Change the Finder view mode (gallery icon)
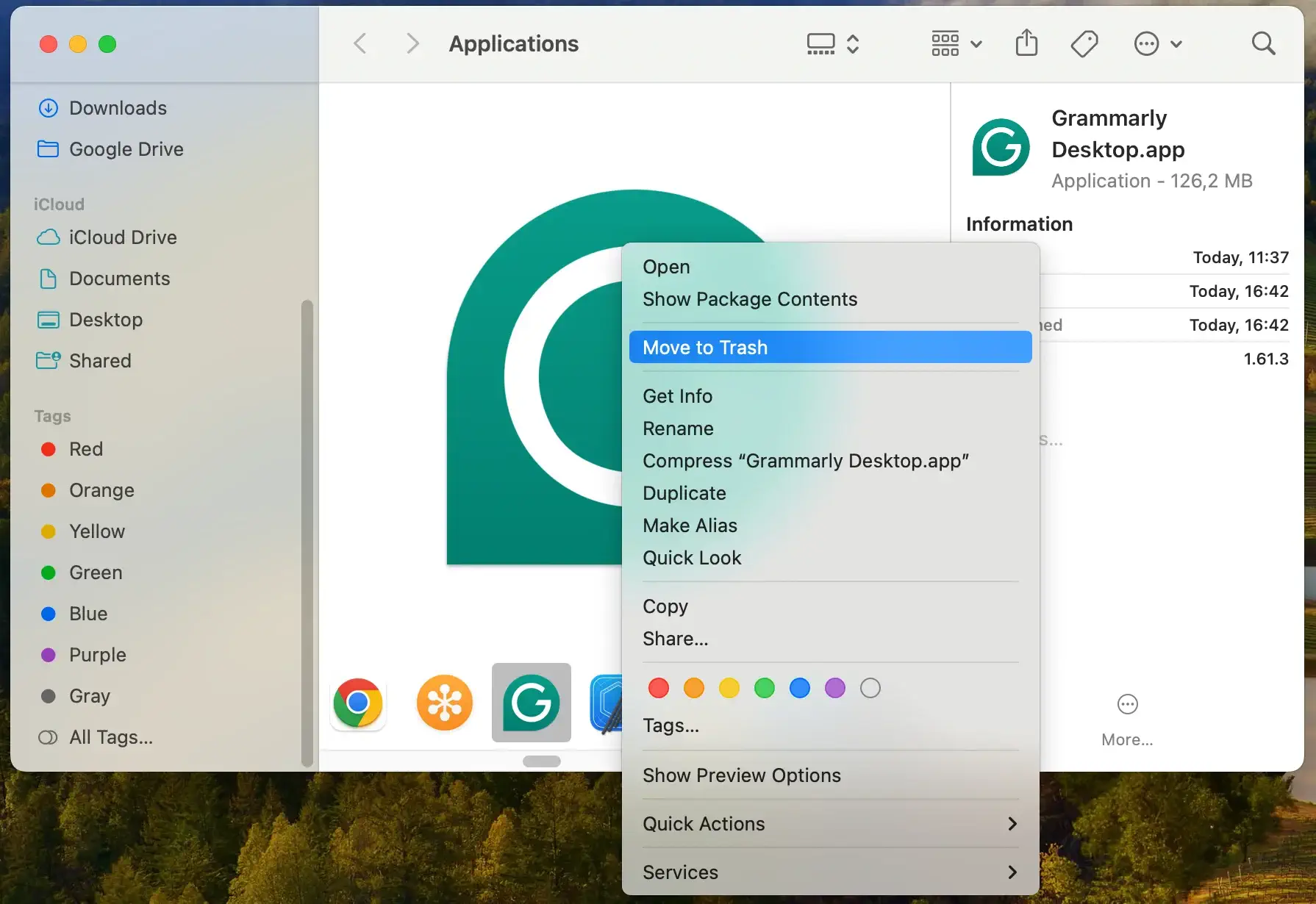1316x904 pixels. pyautogui.click(x=833, y=44)
